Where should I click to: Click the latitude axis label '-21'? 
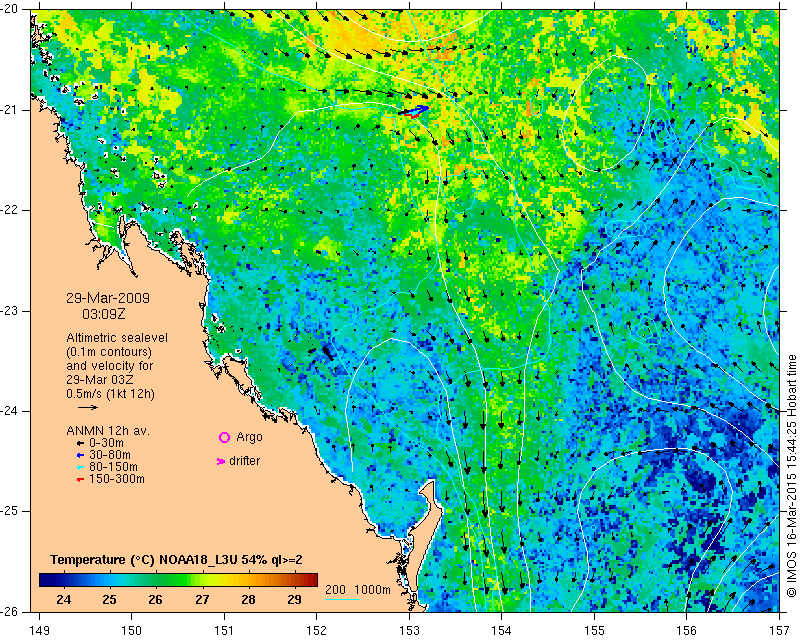10,110
